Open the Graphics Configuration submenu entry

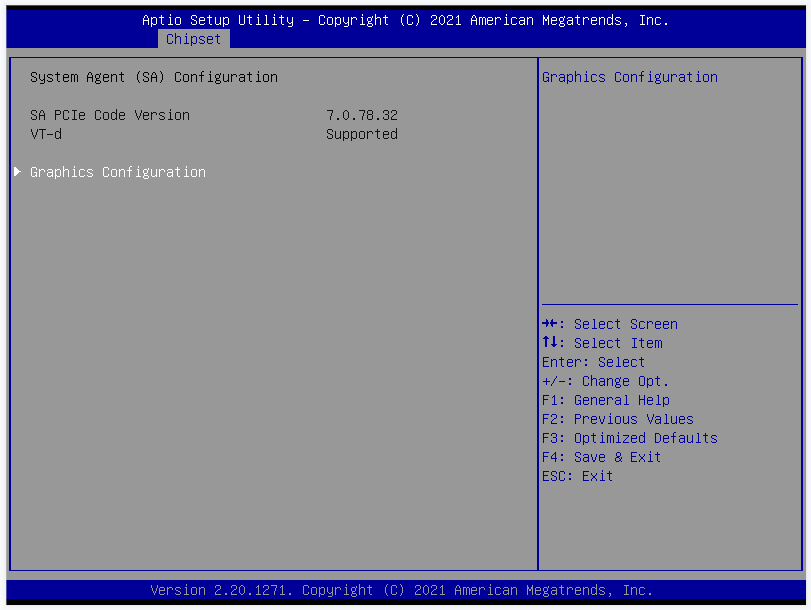[118, 172]
